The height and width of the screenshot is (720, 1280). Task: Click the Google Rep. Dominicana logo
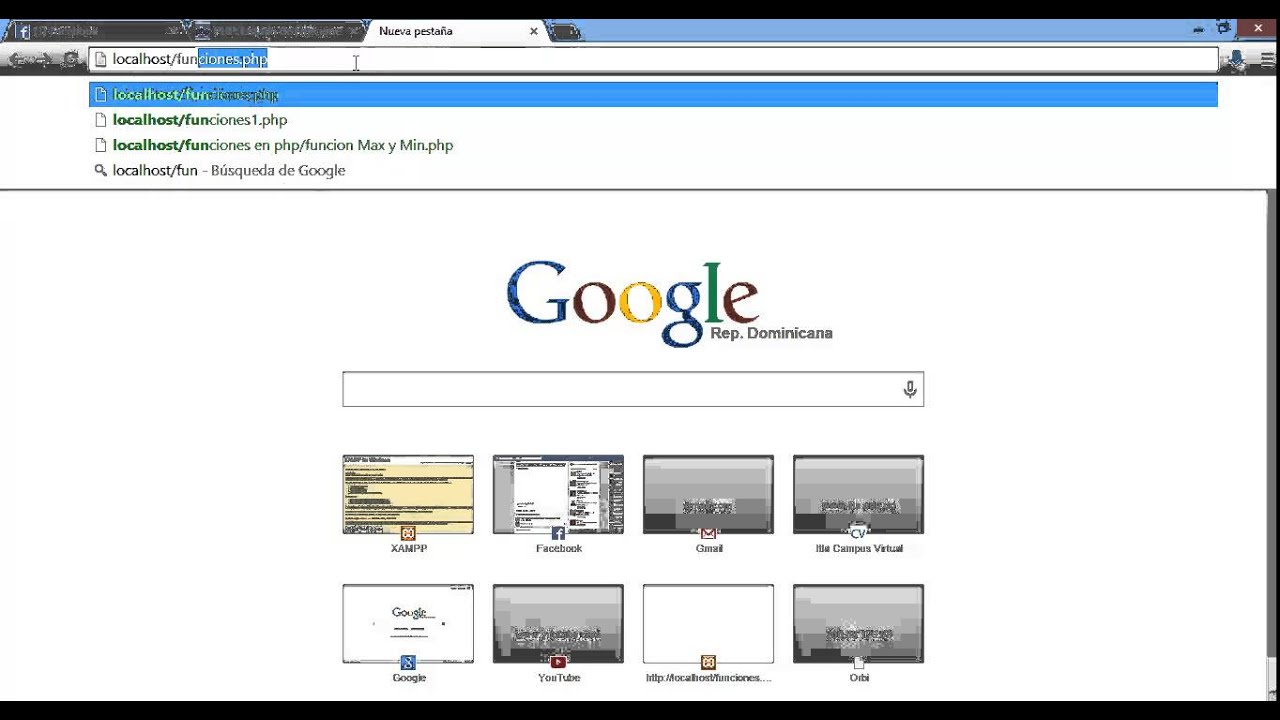(x=668, y=303)
